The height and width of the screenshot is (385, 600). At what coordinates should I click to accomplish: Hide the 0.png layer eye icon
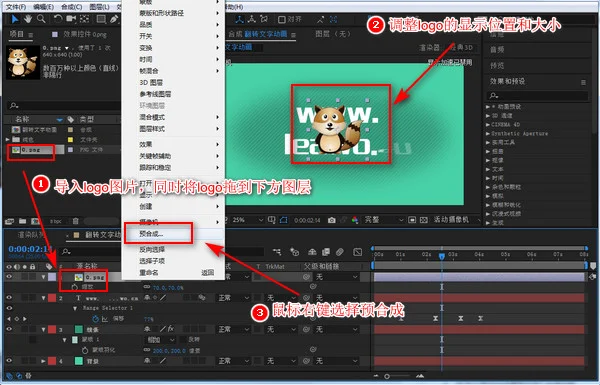(9, 276)
